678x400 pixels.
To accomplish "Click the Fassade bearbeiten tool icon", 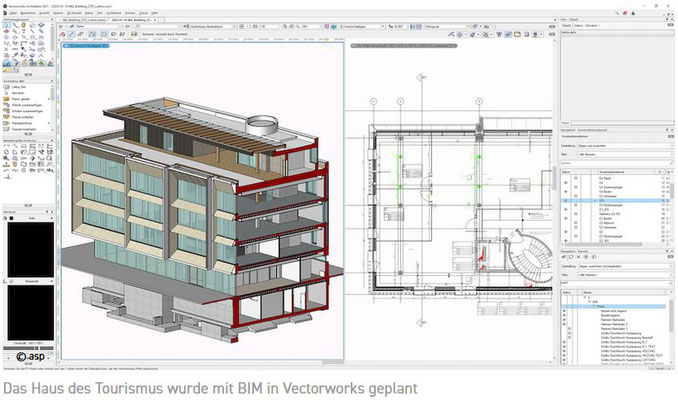I will [x=6, y=129].
